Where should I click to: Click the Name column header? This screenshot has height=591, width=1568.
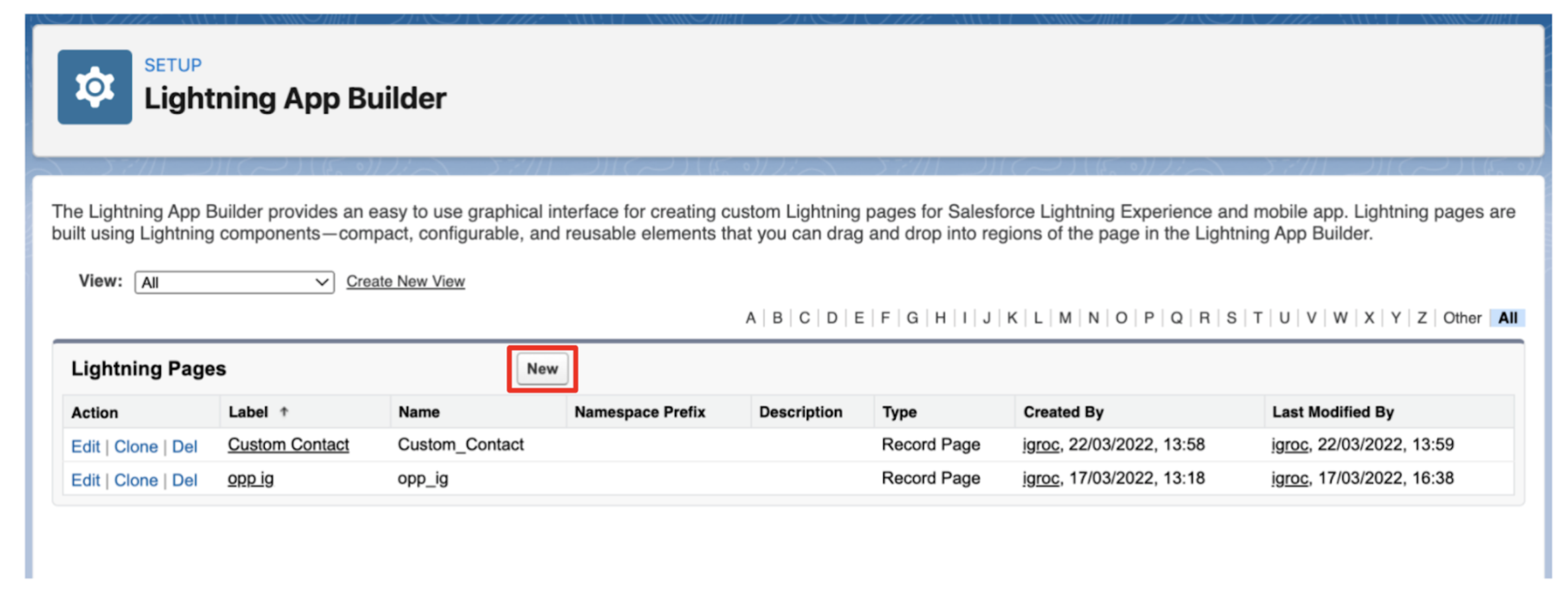pyautogui.click(x=419, y=412)
